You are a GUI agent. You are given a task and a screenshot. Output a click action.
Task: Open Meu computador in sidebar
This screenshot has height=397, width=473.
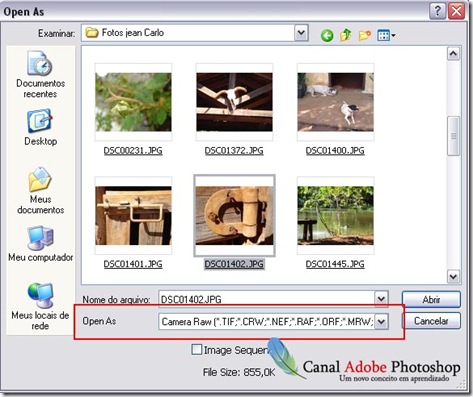40,244
